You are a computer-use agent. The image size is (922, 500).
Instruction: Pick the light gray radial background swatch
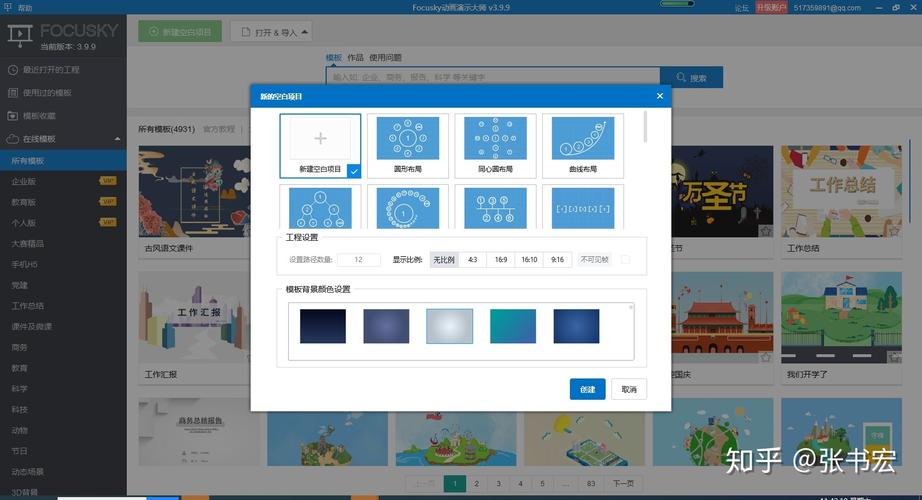[x=449, y=326]
